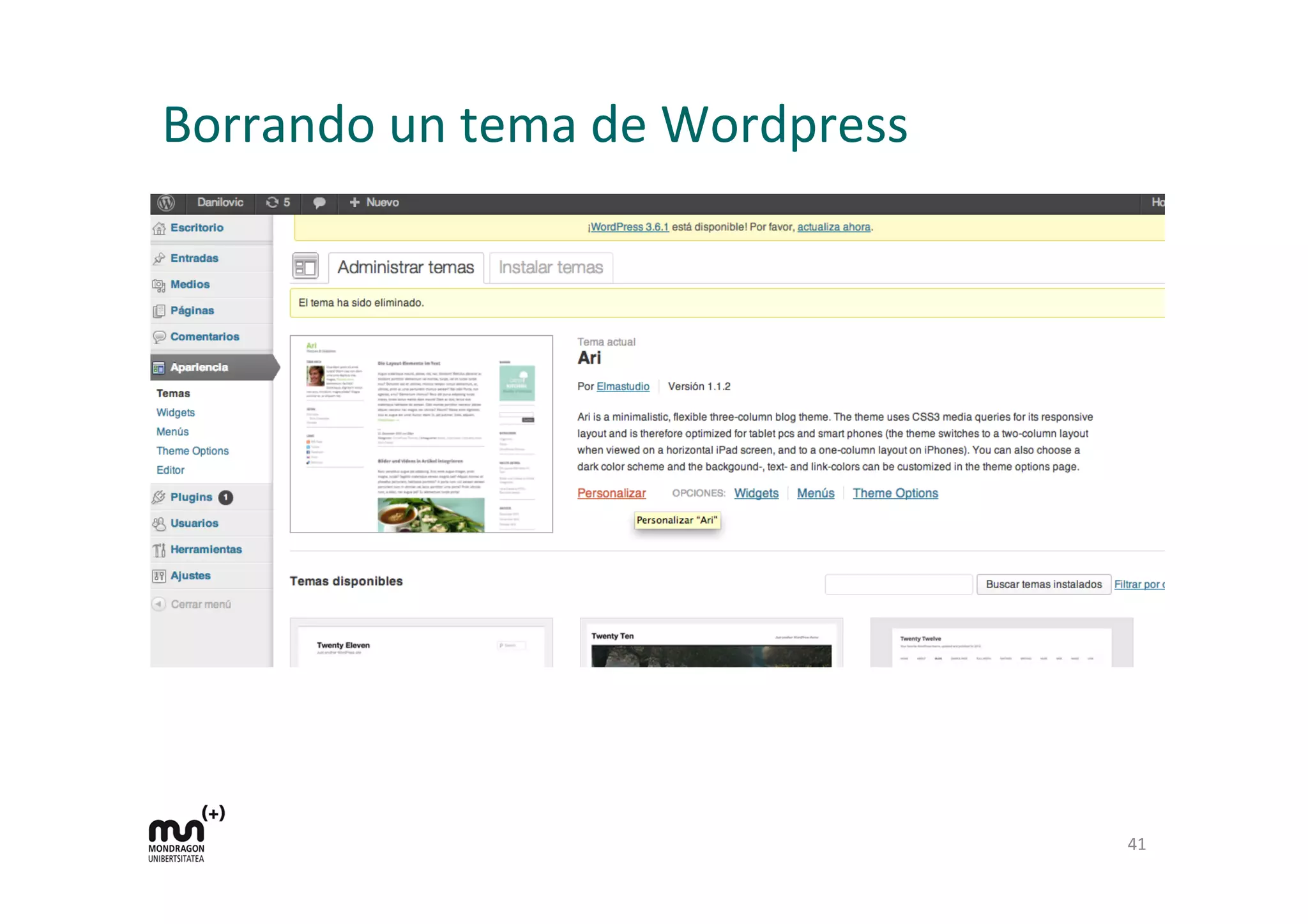Viewport: 1308px width, 924px height.
Task: Open the Medios menu item
Action: point(190,285)
